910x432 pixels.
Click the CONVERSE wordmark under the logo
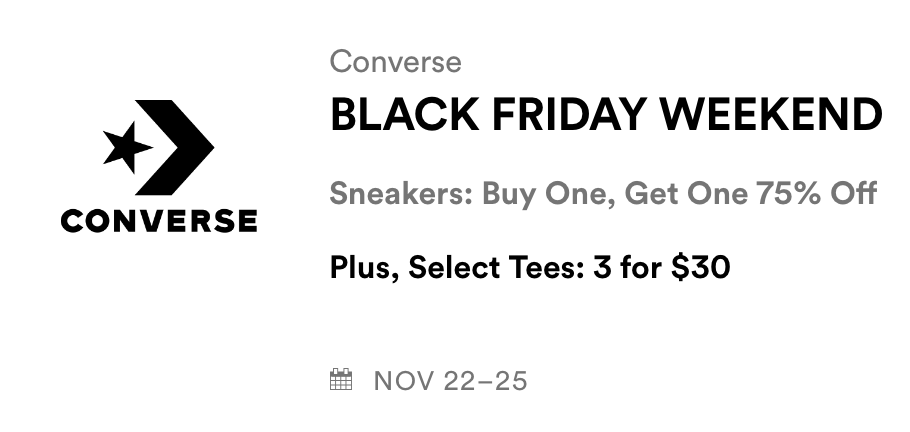coord(158,220)
